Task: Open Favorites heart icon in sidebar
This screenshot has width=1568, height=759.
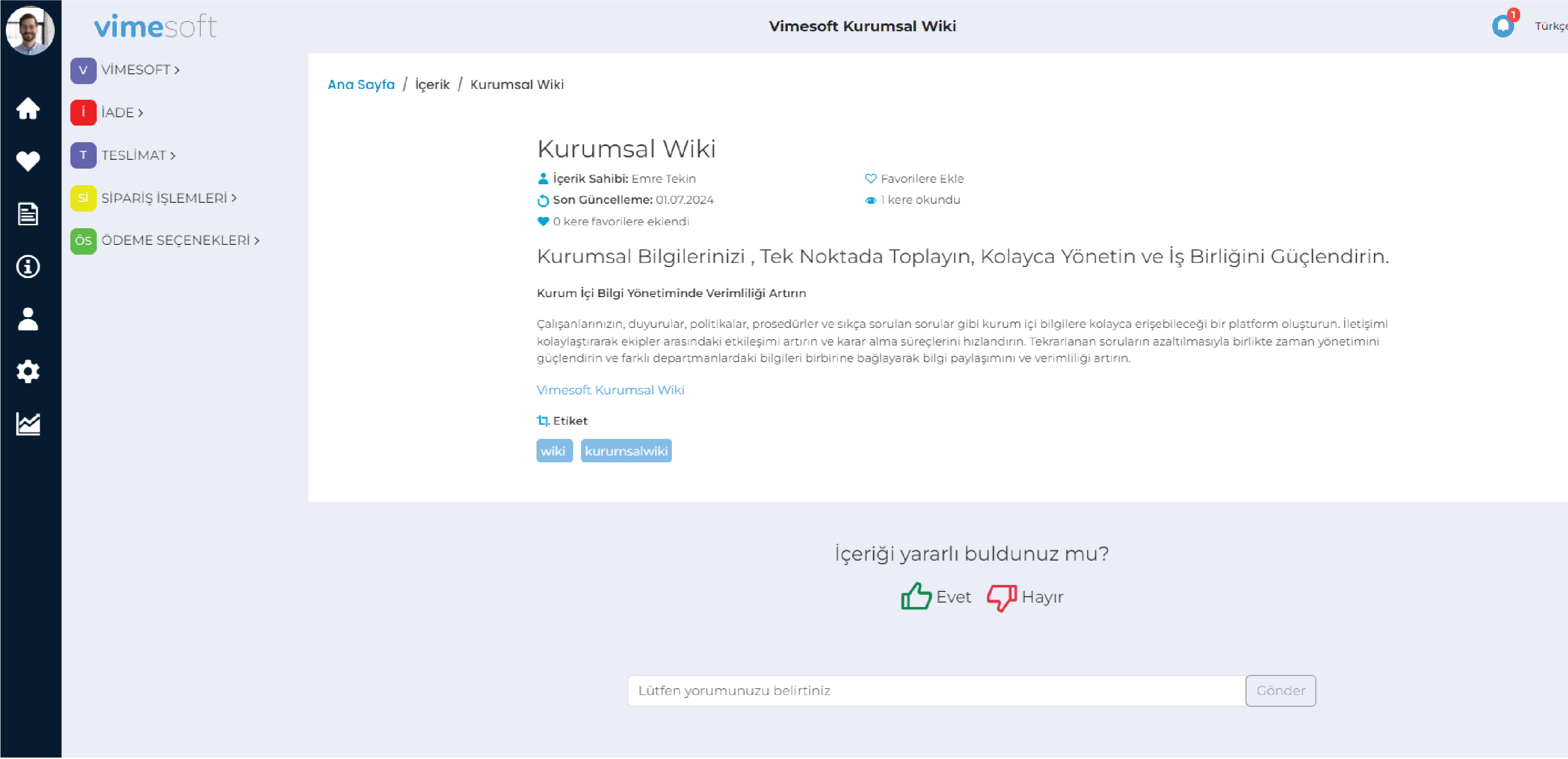Action: point(28,161)
